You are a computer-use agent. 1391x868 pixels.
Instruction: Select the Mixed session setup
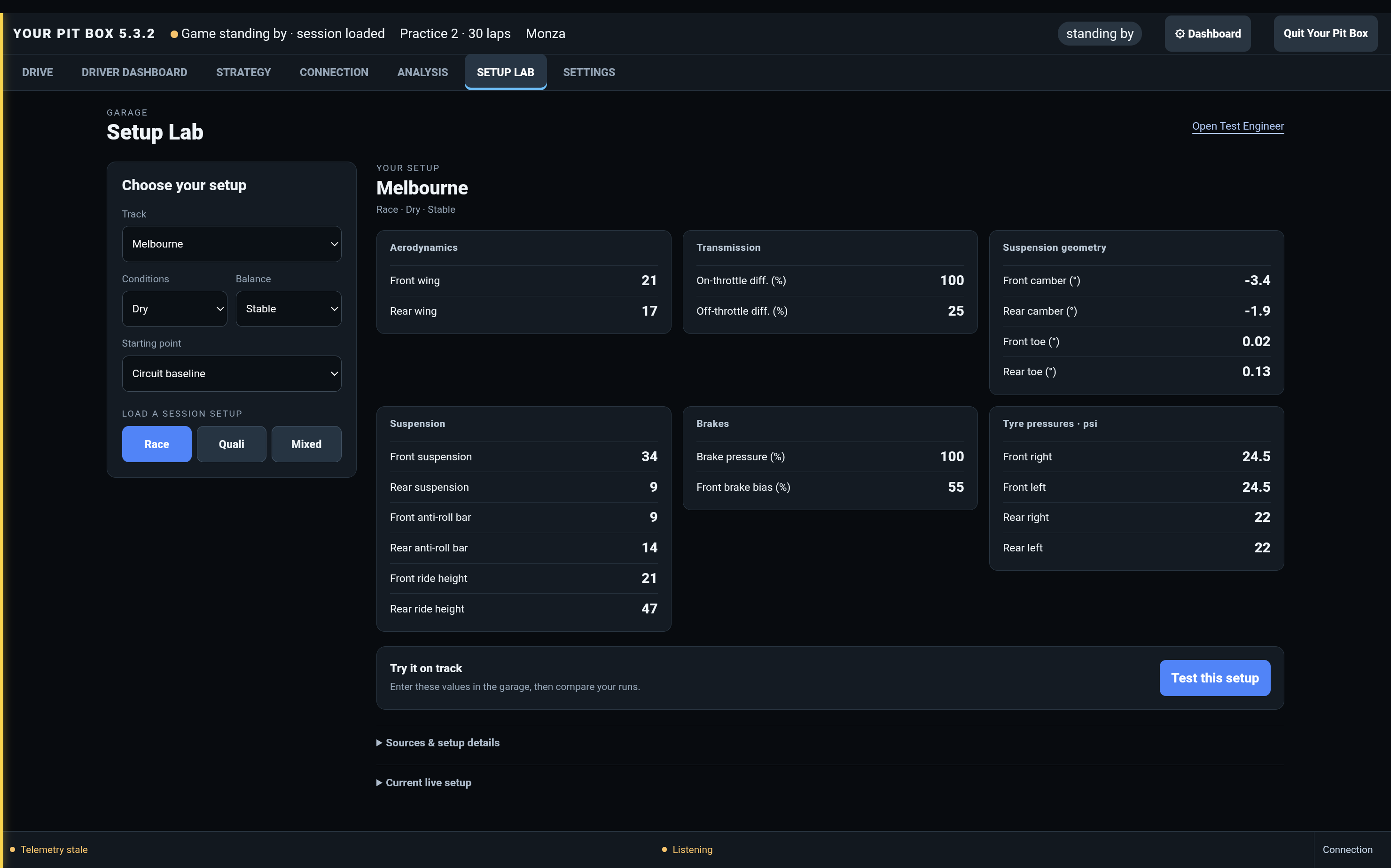(x=306, y=444)
